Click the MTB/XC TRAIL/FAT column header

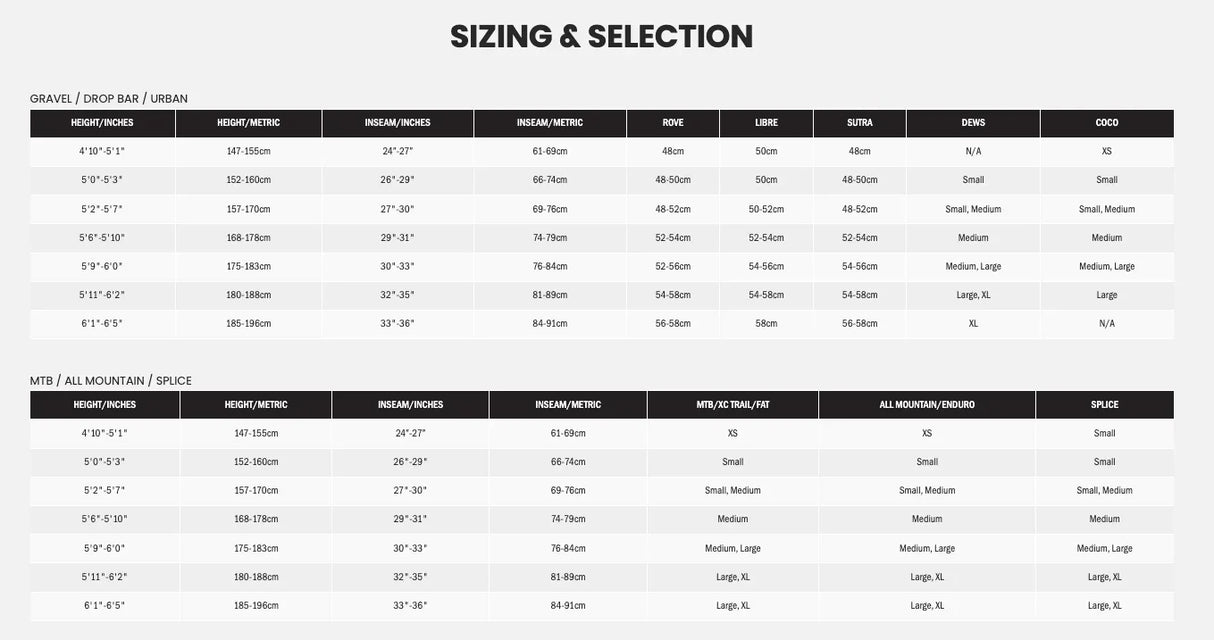(733, 405)
